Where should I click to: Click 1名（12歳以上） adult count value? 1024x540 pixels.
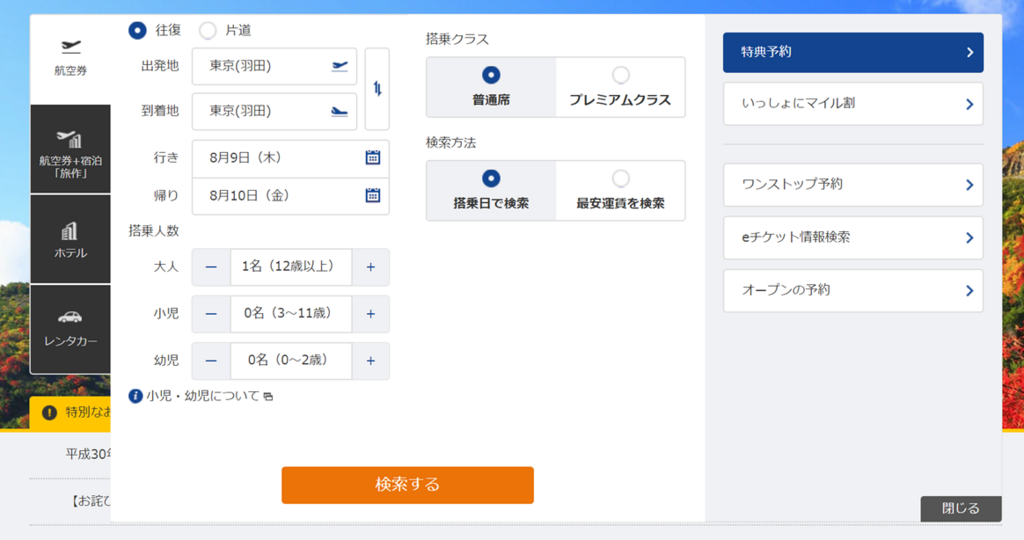[291, 267]
